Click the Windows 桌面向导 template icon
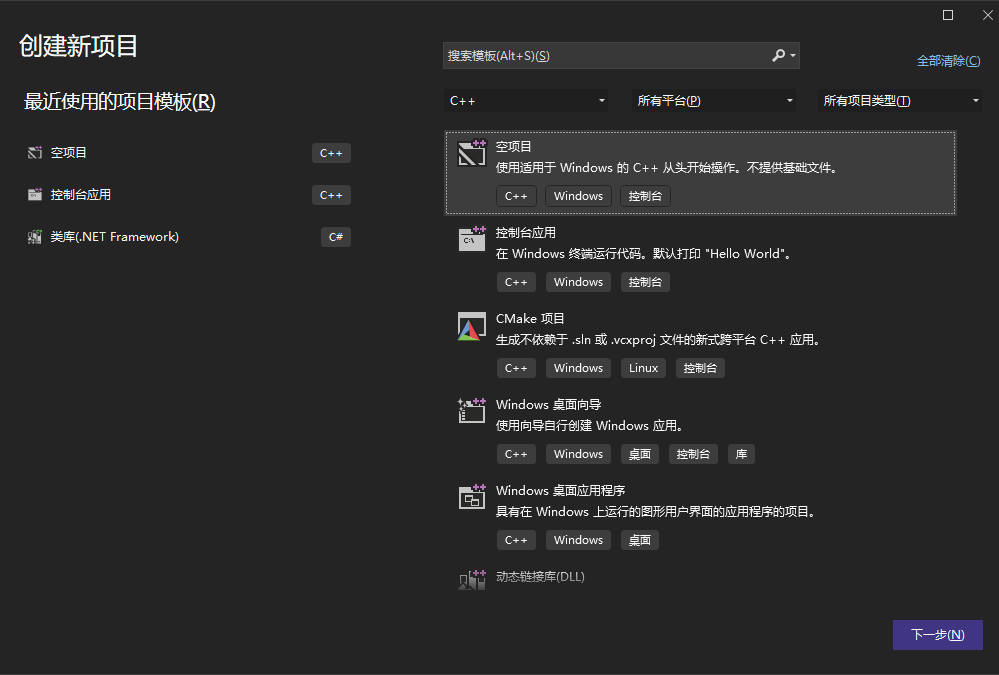This screenshot has width=999, height=675. click(x=471, y=411)
